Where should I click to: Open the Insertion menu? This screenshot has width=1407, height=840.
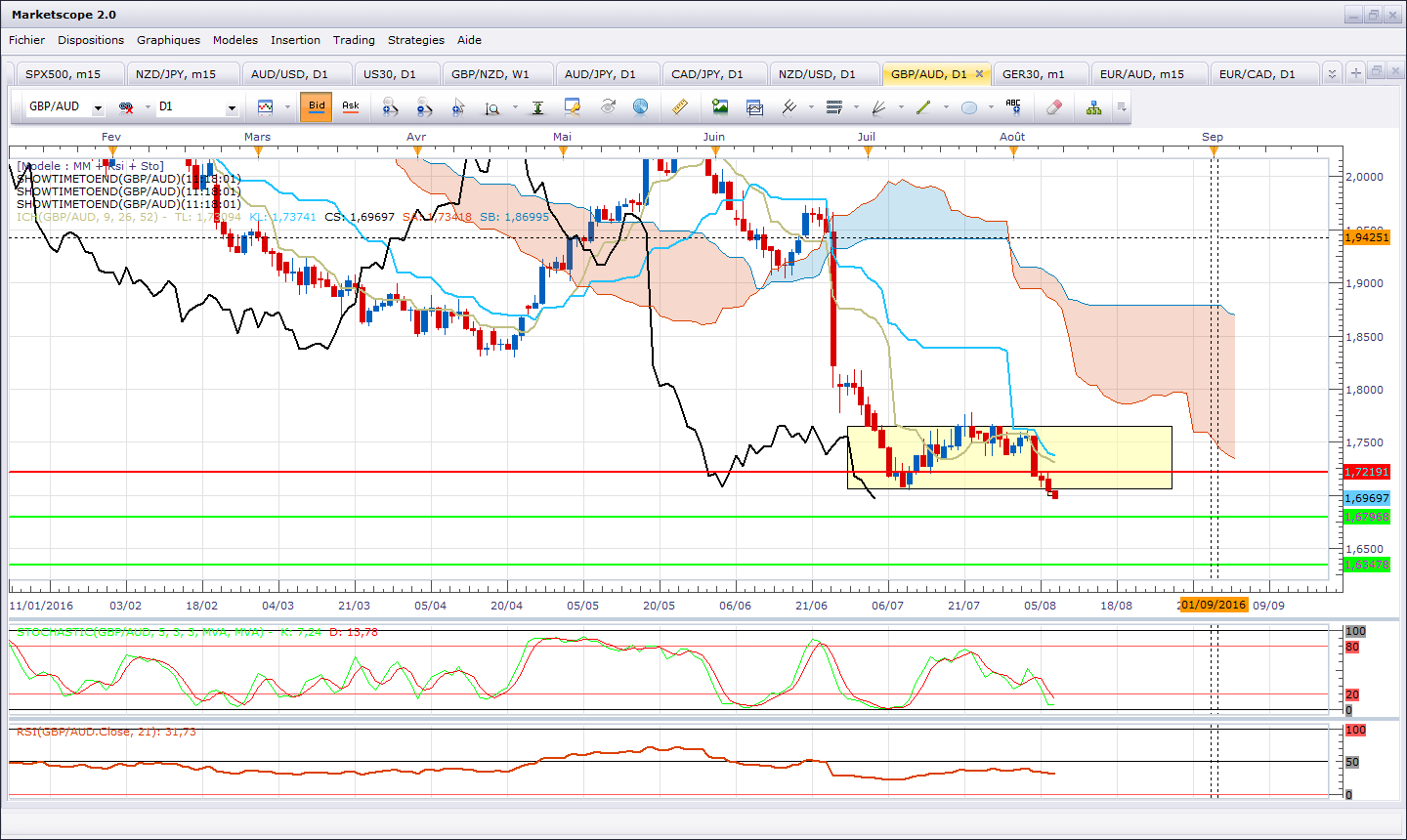(x=295, y=40)
